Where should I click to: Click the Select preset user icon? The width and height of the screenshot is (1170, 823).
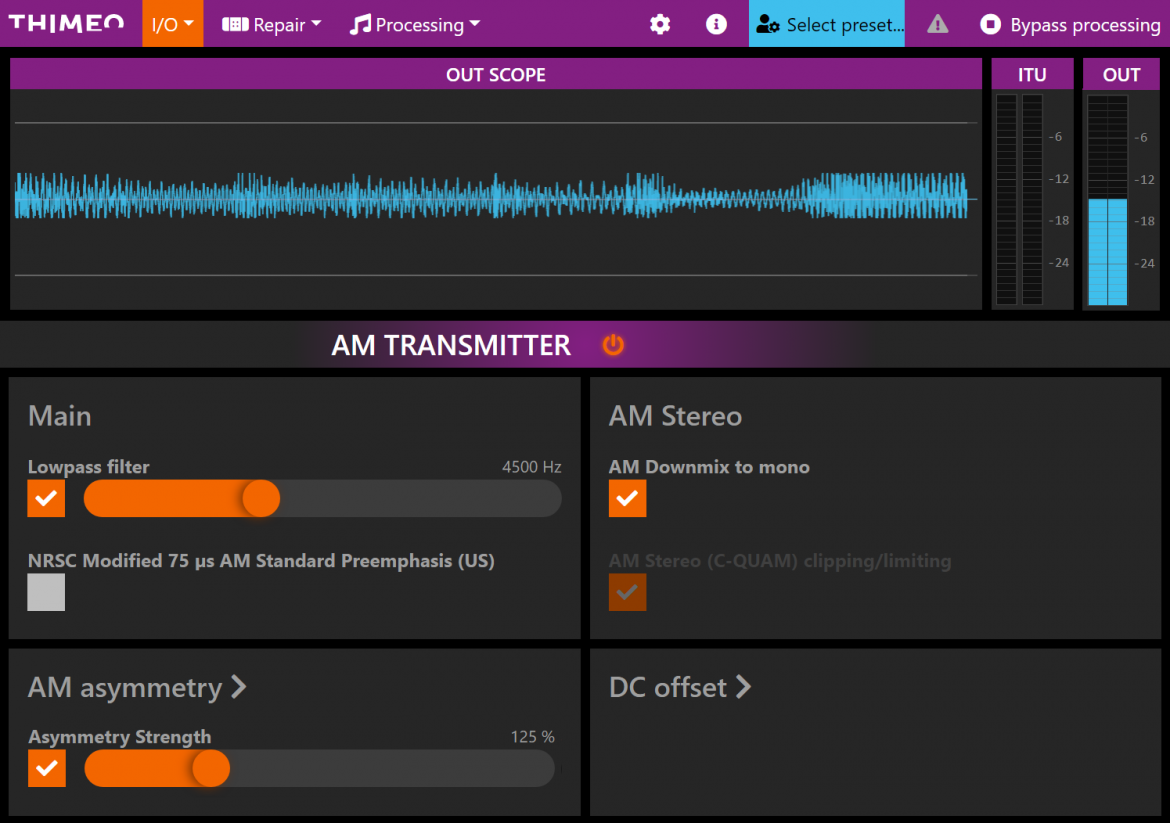[x=768, y=24]
